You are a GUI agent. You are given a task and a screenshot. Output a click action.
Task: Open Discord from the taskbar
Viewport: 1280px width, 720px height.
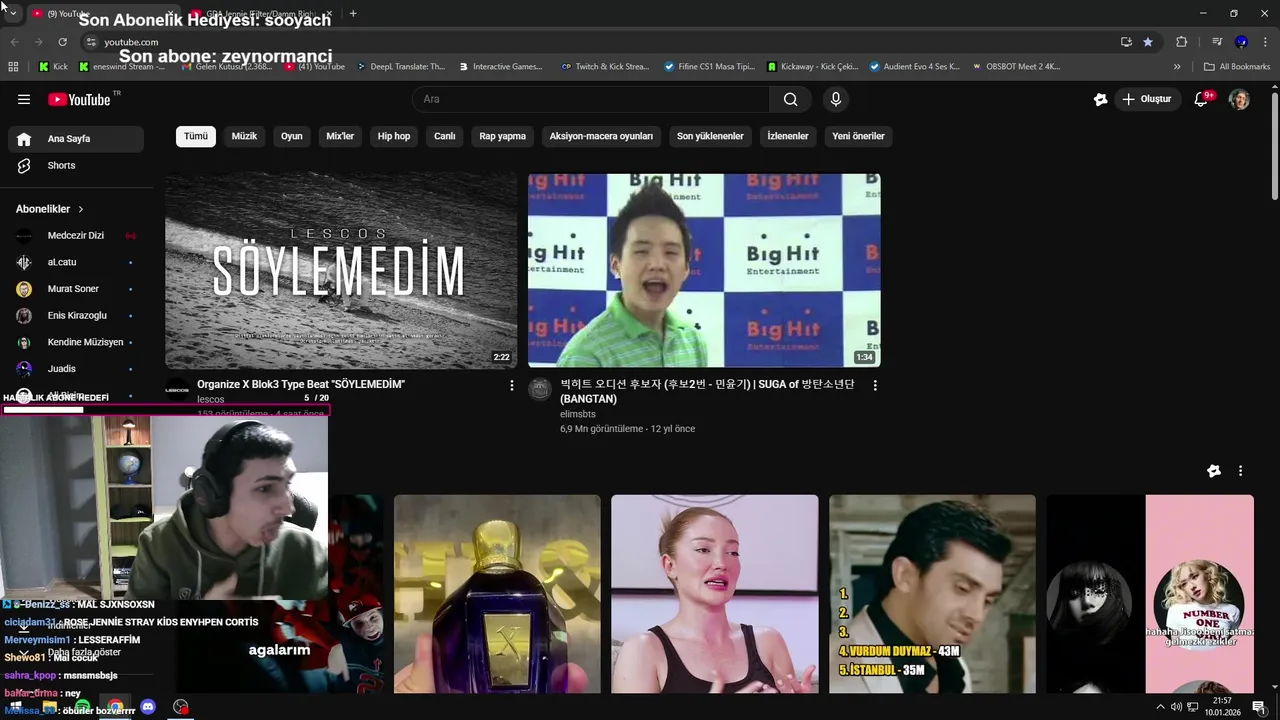coord(148,707)
